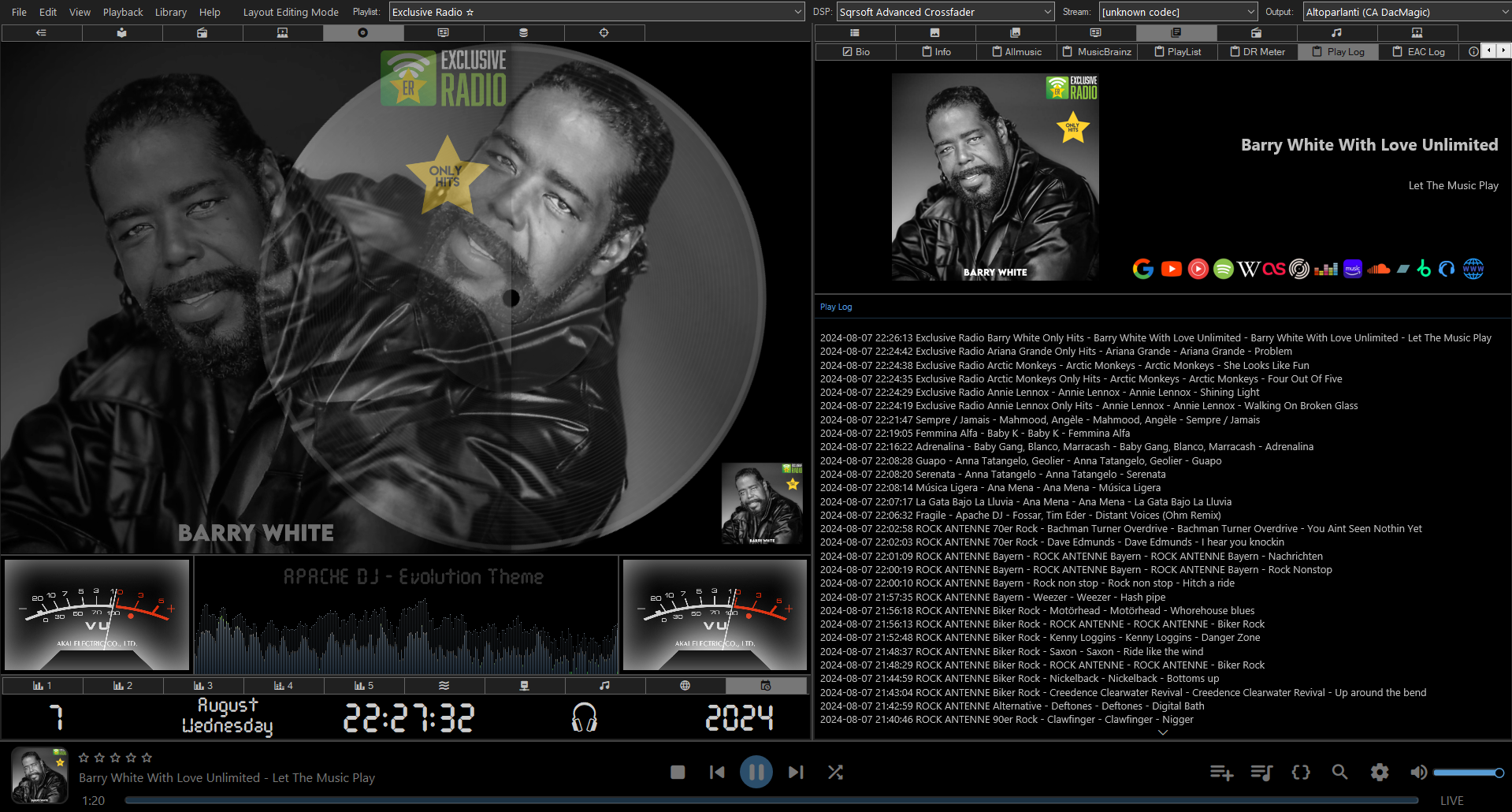This screenshot has height=812, width=1512.
Task: Pause playback with the round pause button
Action: [x=756, y=773]
